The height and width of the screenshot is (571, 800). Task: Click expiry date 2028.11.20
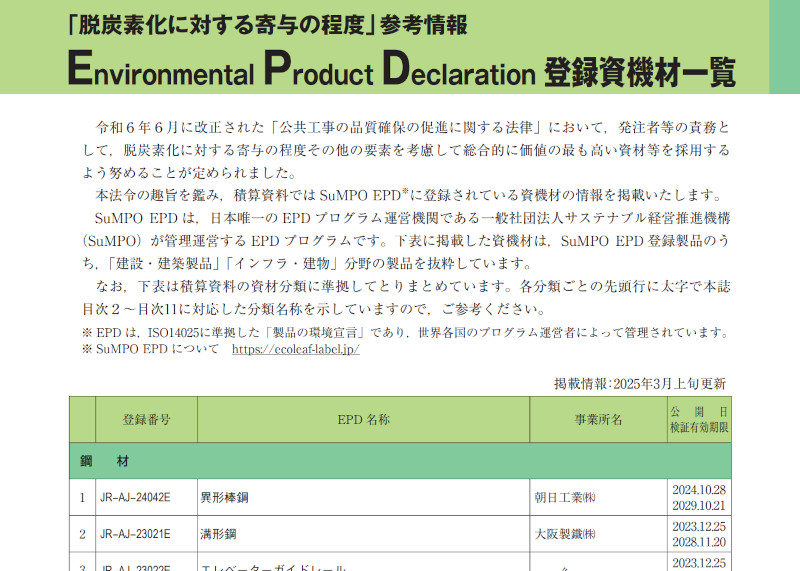[699, 542]
